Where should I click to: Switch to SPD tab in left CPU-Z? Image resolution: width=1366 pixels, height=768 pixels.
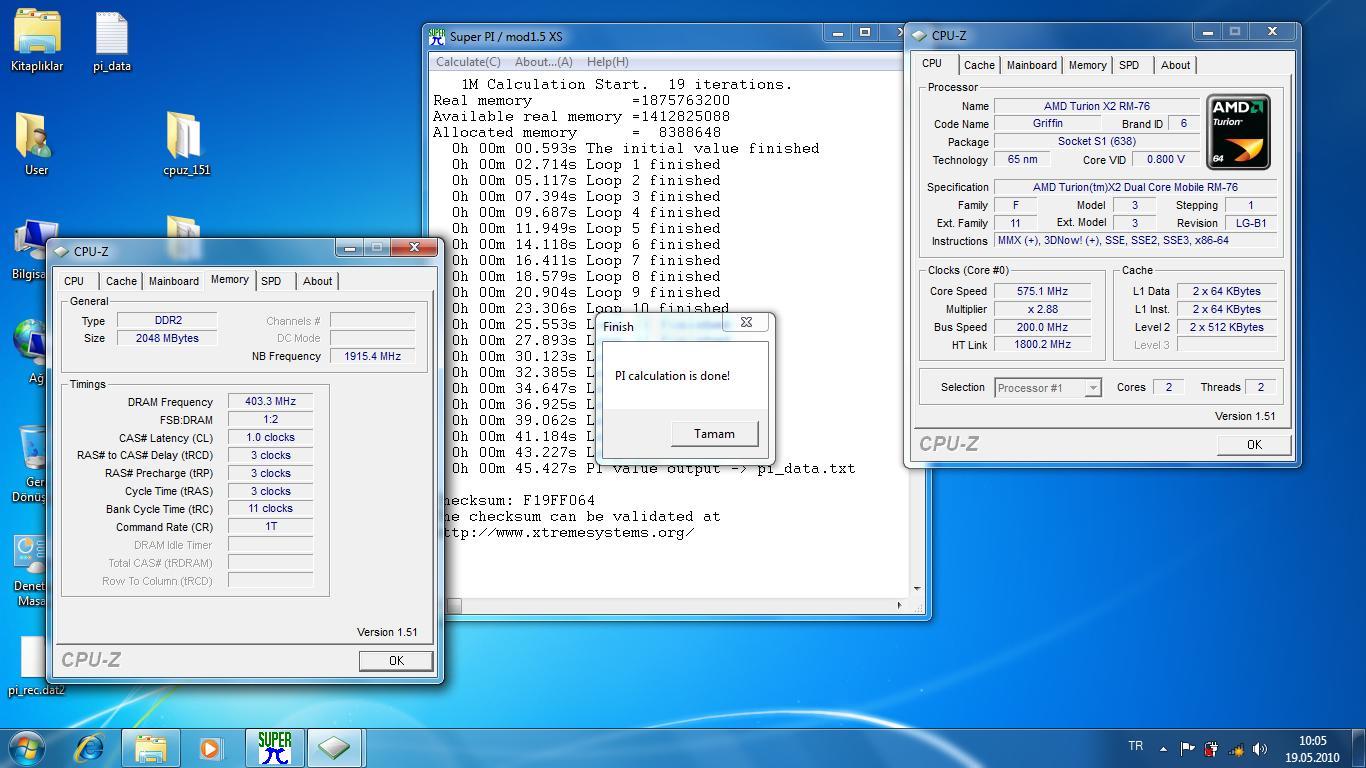pos(271,281)
